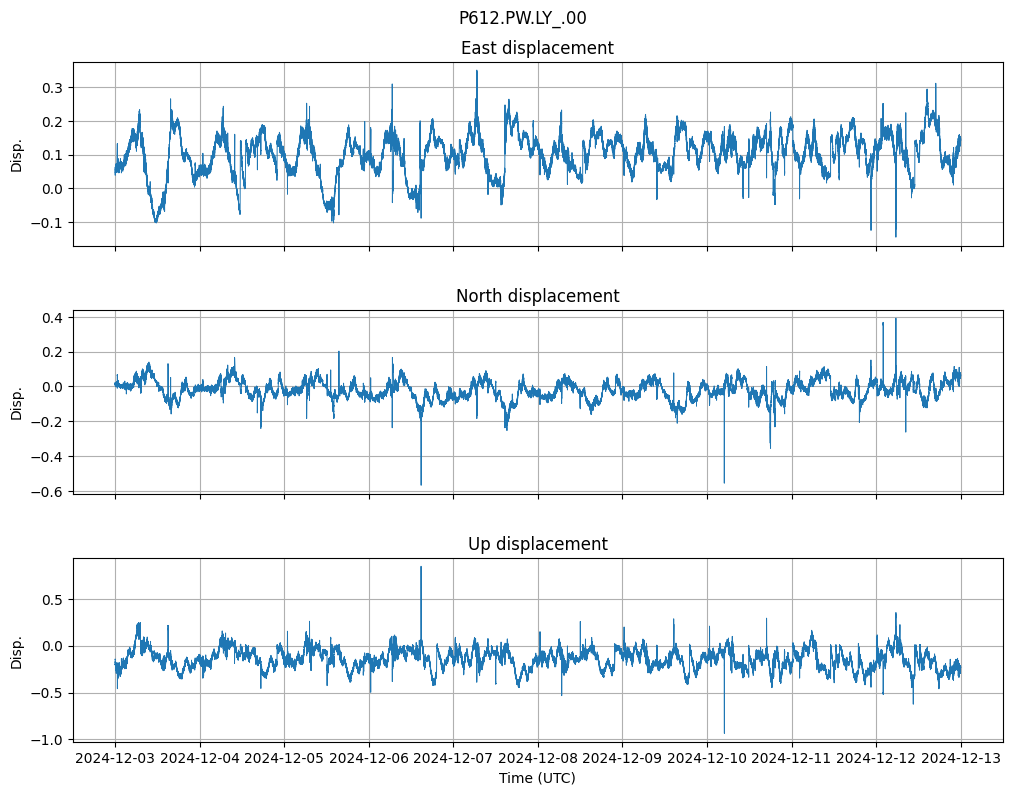The image size is (1012, 795).
Task: Click the Up plot's Disp. y-axis label
Action: [17, 650]
